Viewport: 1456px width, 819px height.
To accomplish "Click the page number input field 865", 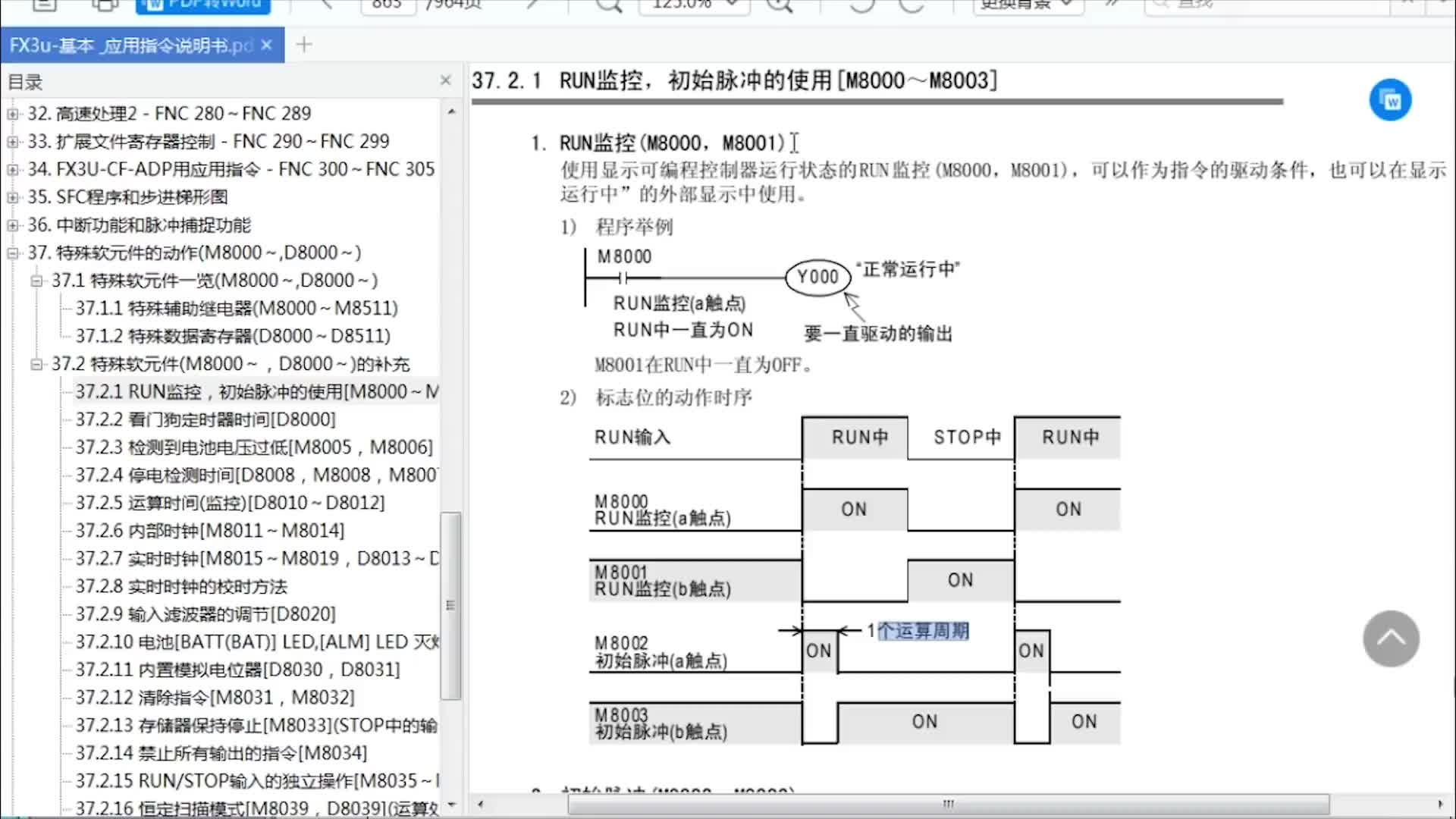I will 385,5.
